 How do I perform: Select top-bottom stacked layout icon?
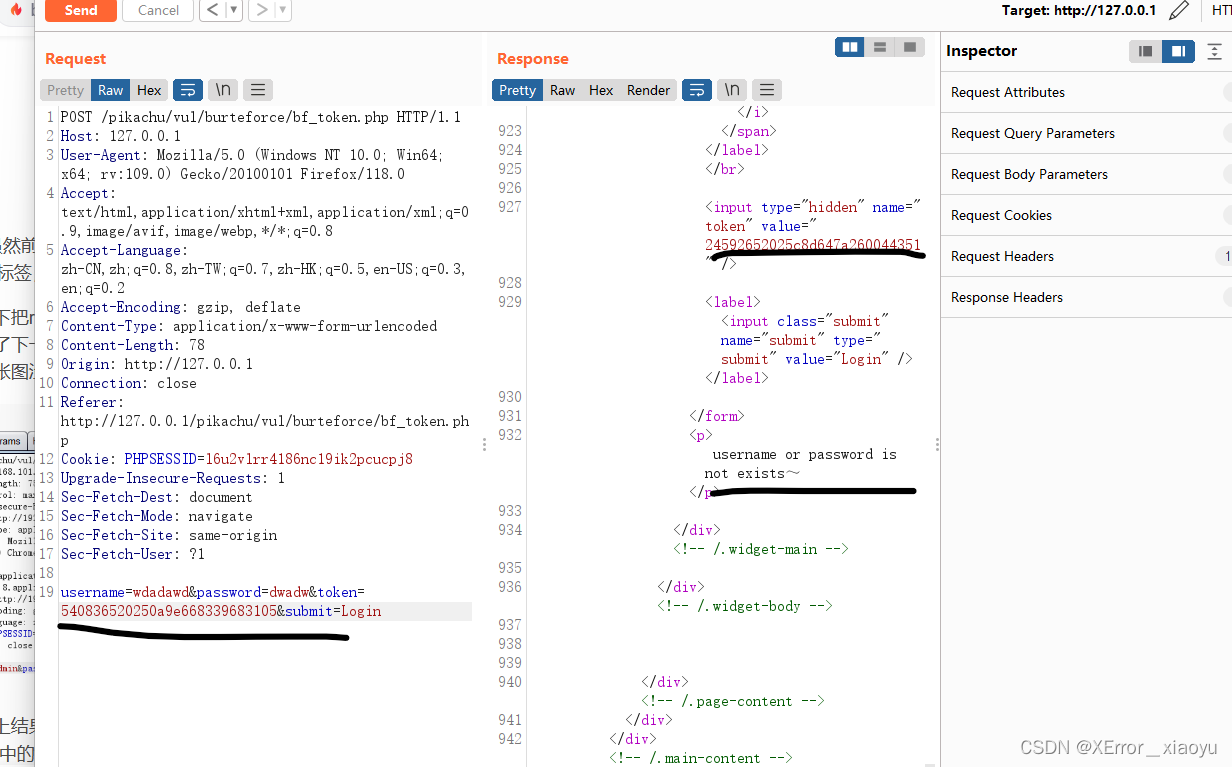[880, 47]
